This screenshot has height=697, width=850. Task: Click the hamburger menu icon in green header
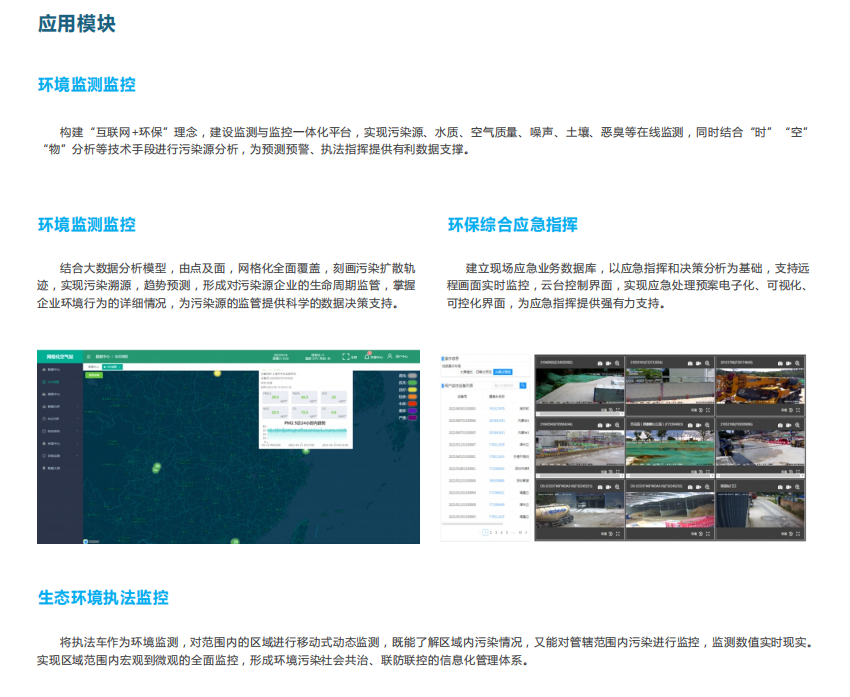[x=88, y=357]
